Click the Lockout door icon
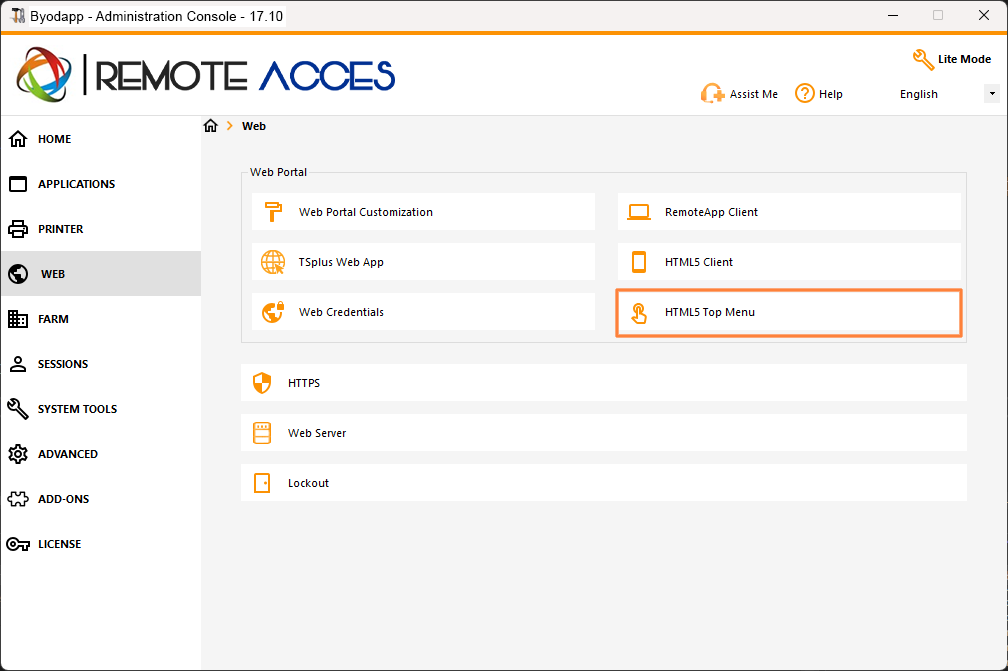Viewport: 1008px width, 671px height. point(262,483)
